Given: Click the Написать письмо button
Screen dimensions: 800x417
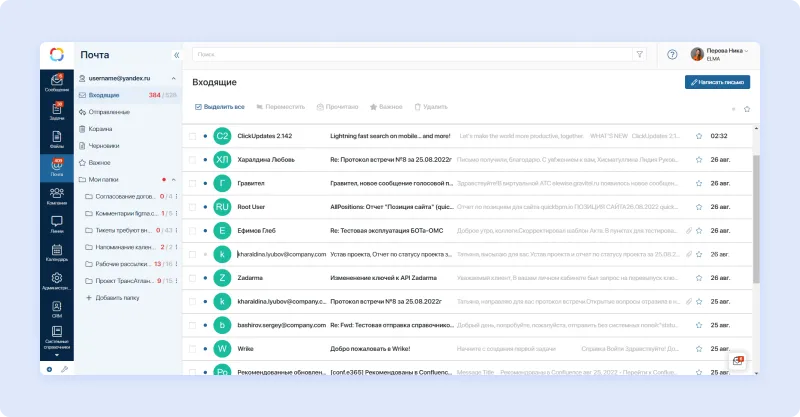Looking at the screenshot, I should click(x=717, y=82).
